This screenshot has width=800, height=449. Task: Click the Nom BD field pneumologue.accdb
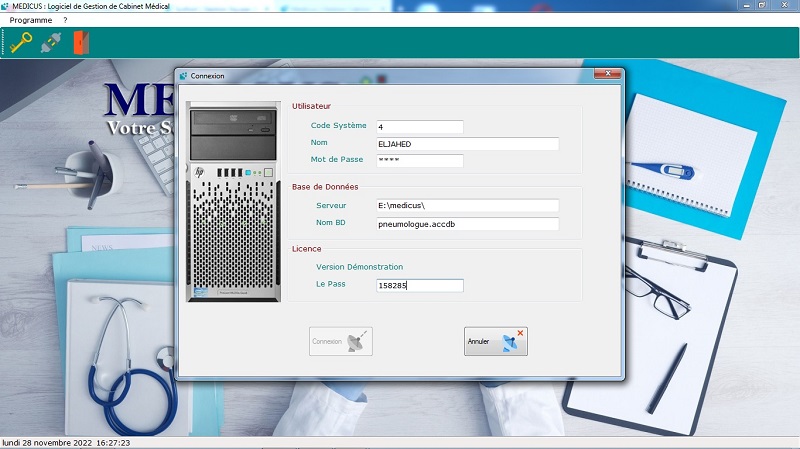point(467,224)
